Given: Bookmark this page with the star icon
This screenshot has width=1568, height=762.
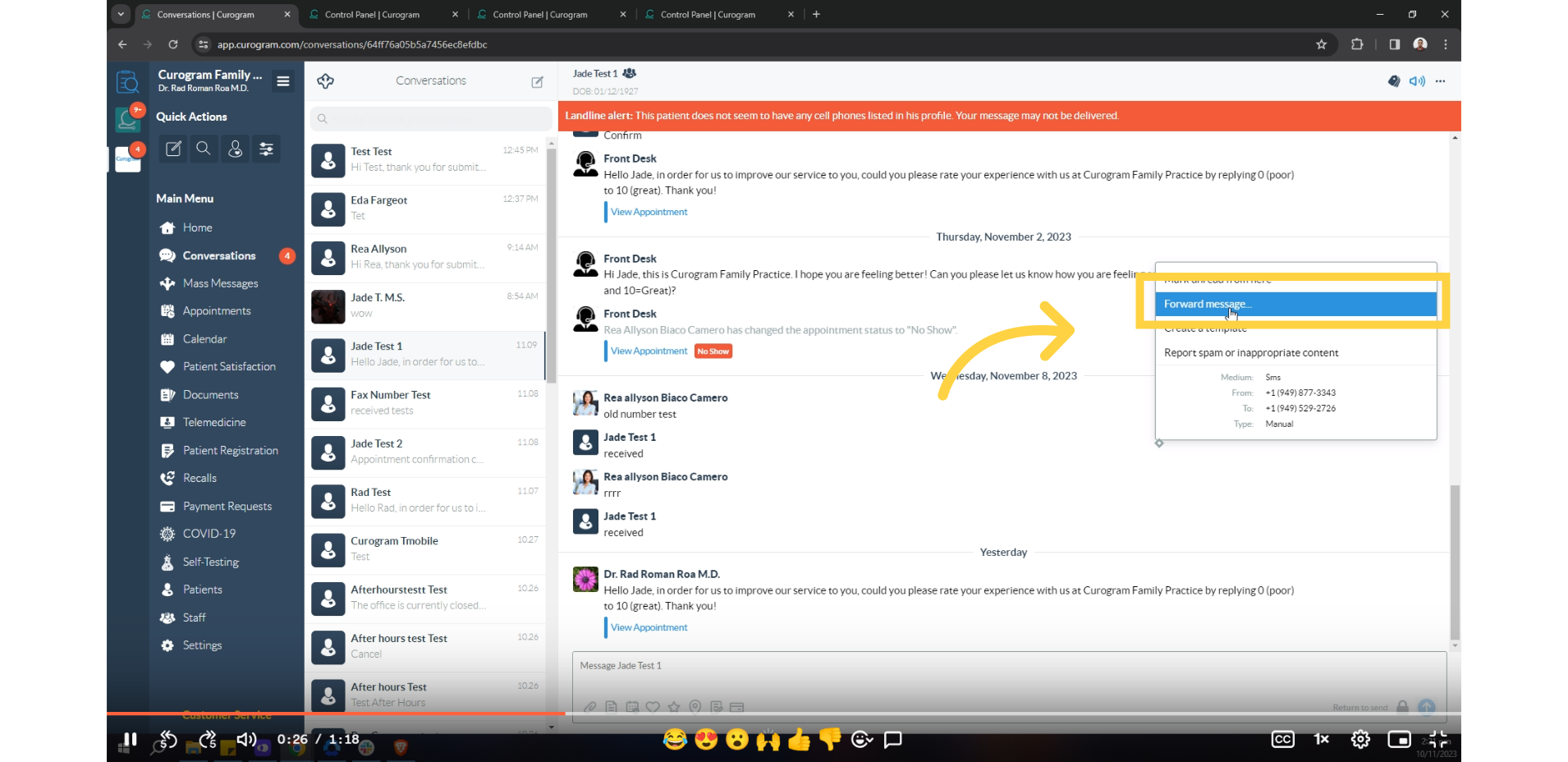Looking at the screenshot, I should tap(1321, 44).
